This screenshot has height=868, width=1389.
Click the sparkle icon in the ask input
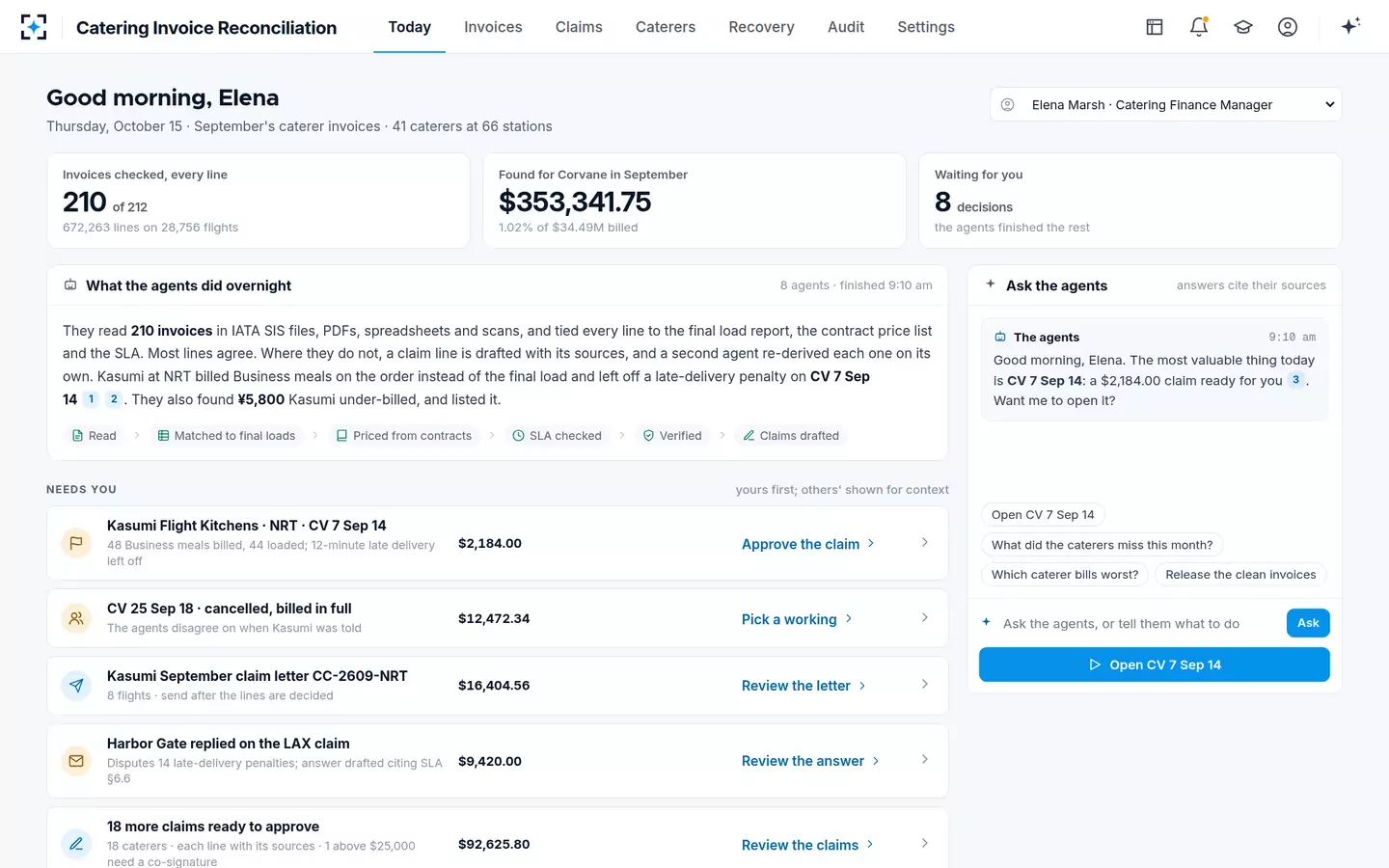pyautogui.click(x=986, y=623)
